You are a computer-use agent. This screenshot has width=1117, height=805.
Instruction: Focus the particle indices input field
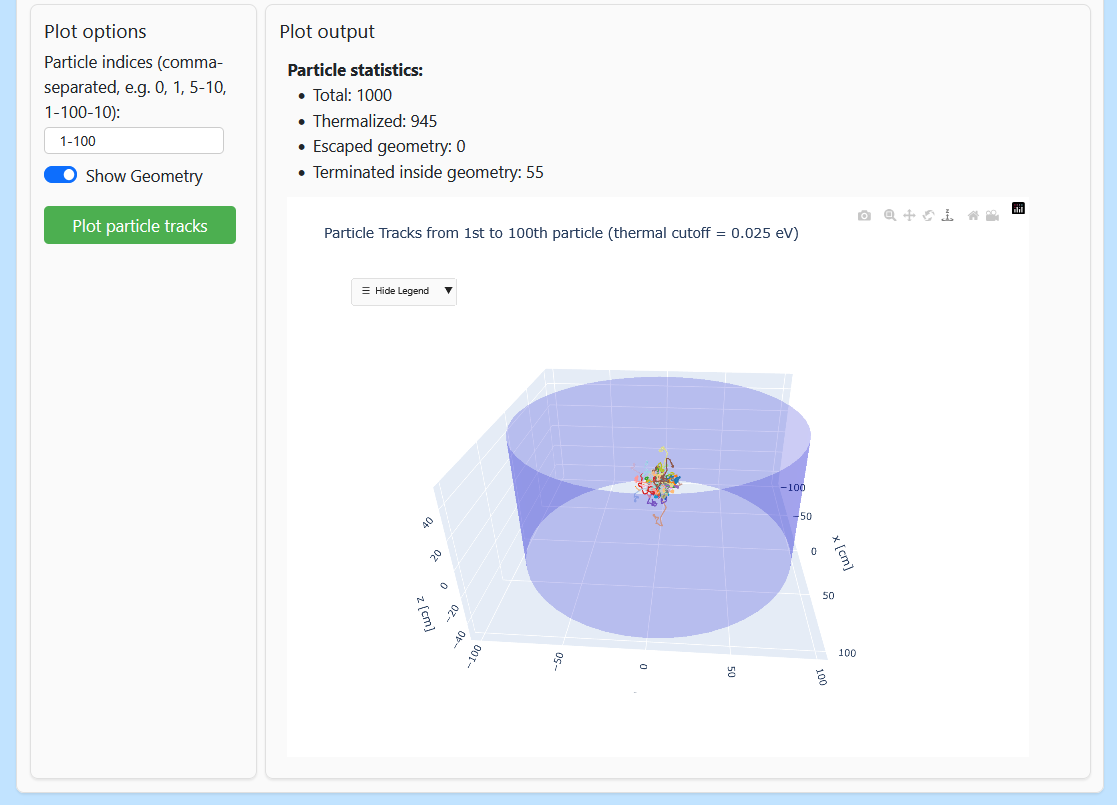coord(134,141)
